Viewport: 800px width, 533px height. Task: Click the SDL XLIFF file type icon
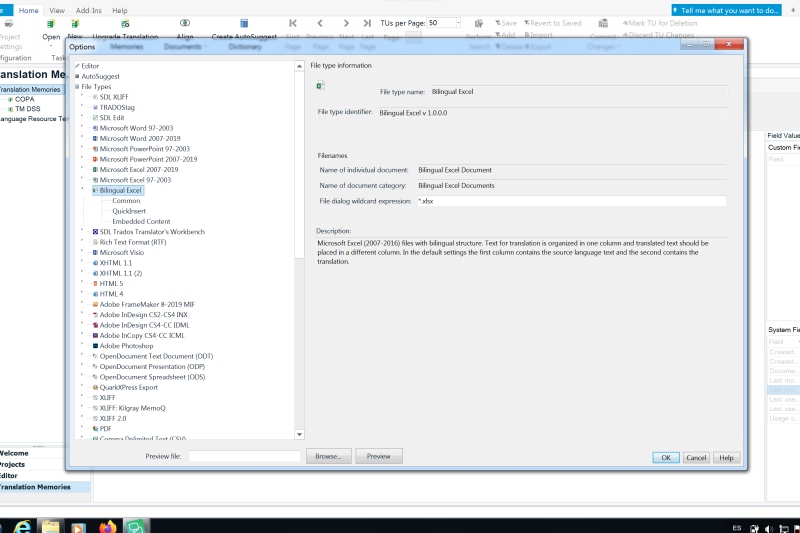95,97
